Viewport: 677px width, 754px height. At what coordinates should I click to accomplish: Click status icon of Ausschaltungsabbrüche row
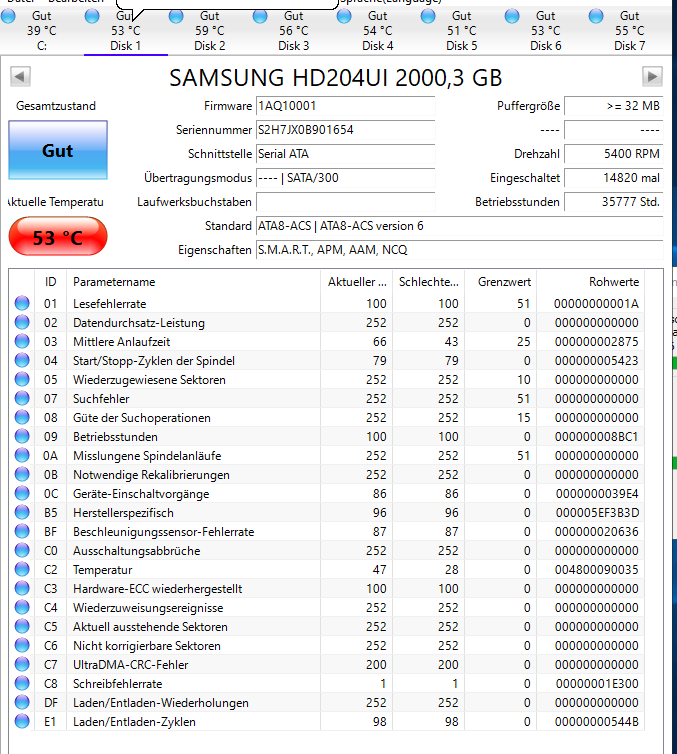point(22,550)
